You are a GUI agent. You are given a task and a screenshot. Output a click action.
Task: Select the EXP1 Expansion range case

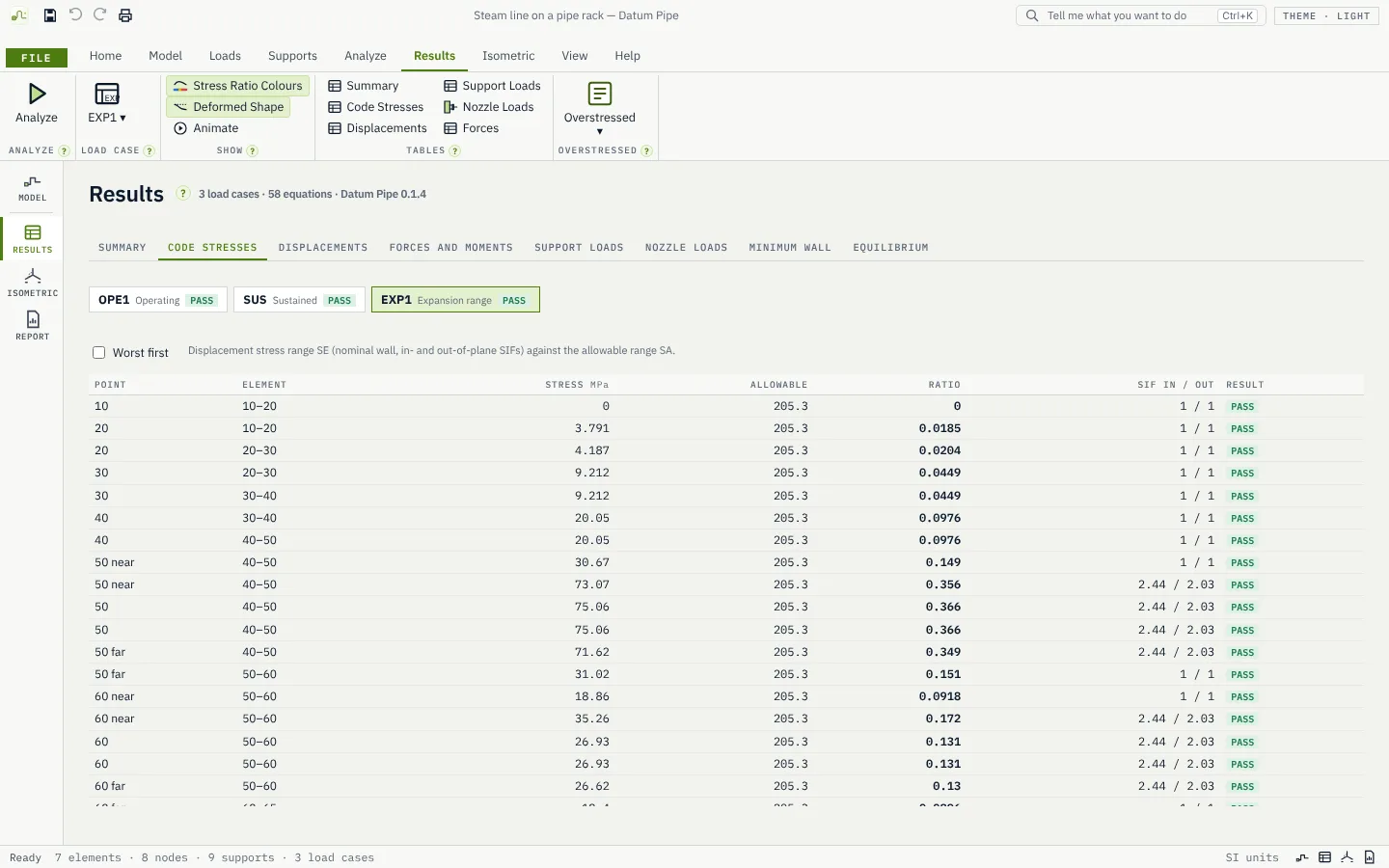click(x=455, y=300)
